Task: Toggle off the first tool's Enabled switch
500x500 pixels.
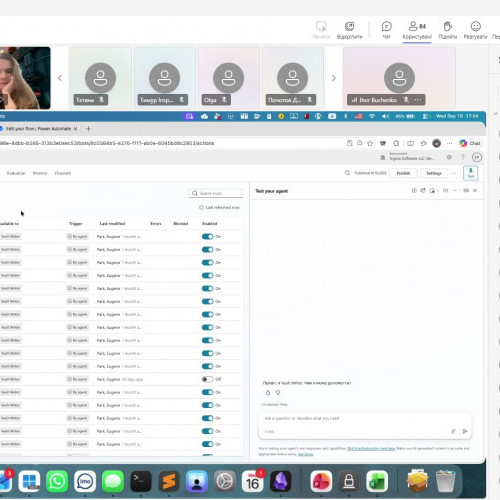Action: [x=207, y=237]
